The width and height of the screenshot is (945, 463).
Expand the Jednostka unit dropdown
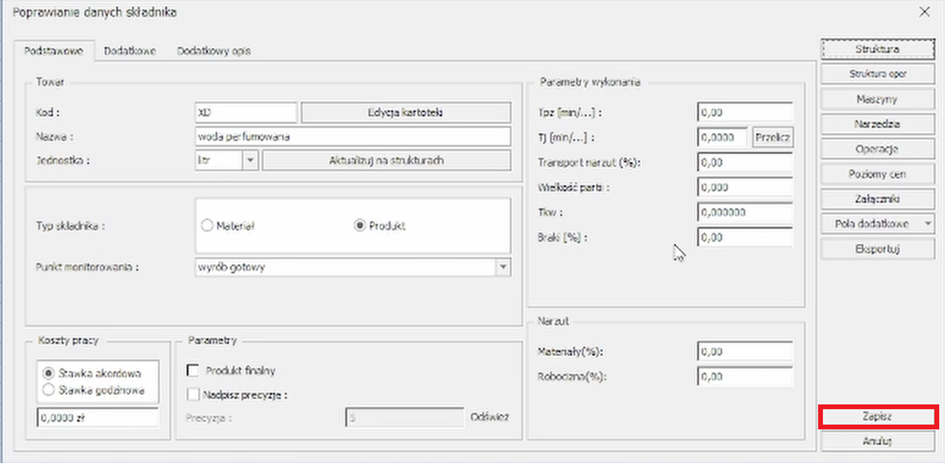click(x=249, y=160)
